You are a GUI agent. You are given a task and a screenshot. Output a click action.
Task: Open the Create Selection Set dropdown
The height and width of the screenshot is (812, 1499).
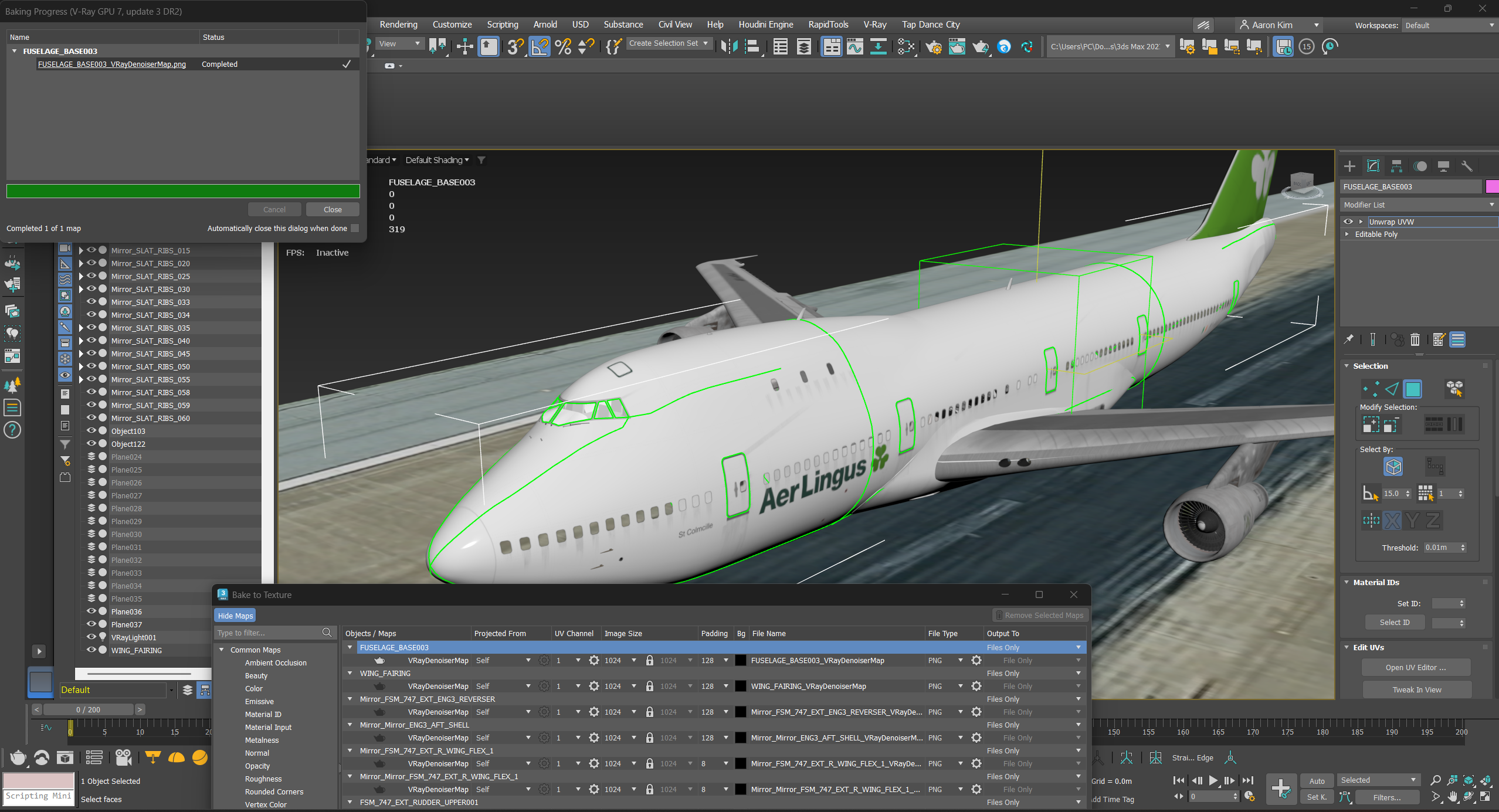click(x=669, y=43)
